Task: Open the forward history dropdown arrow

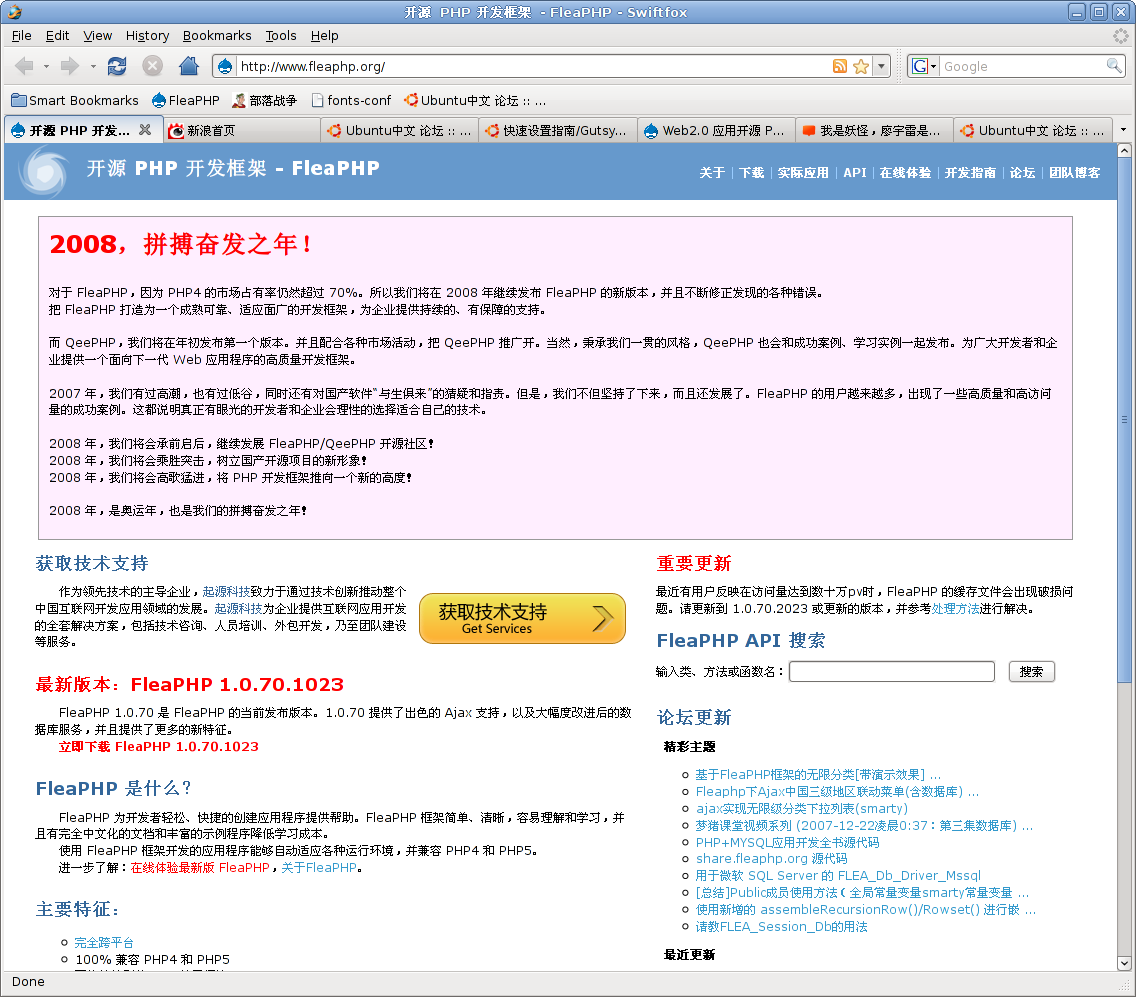Action: point(93,67)
